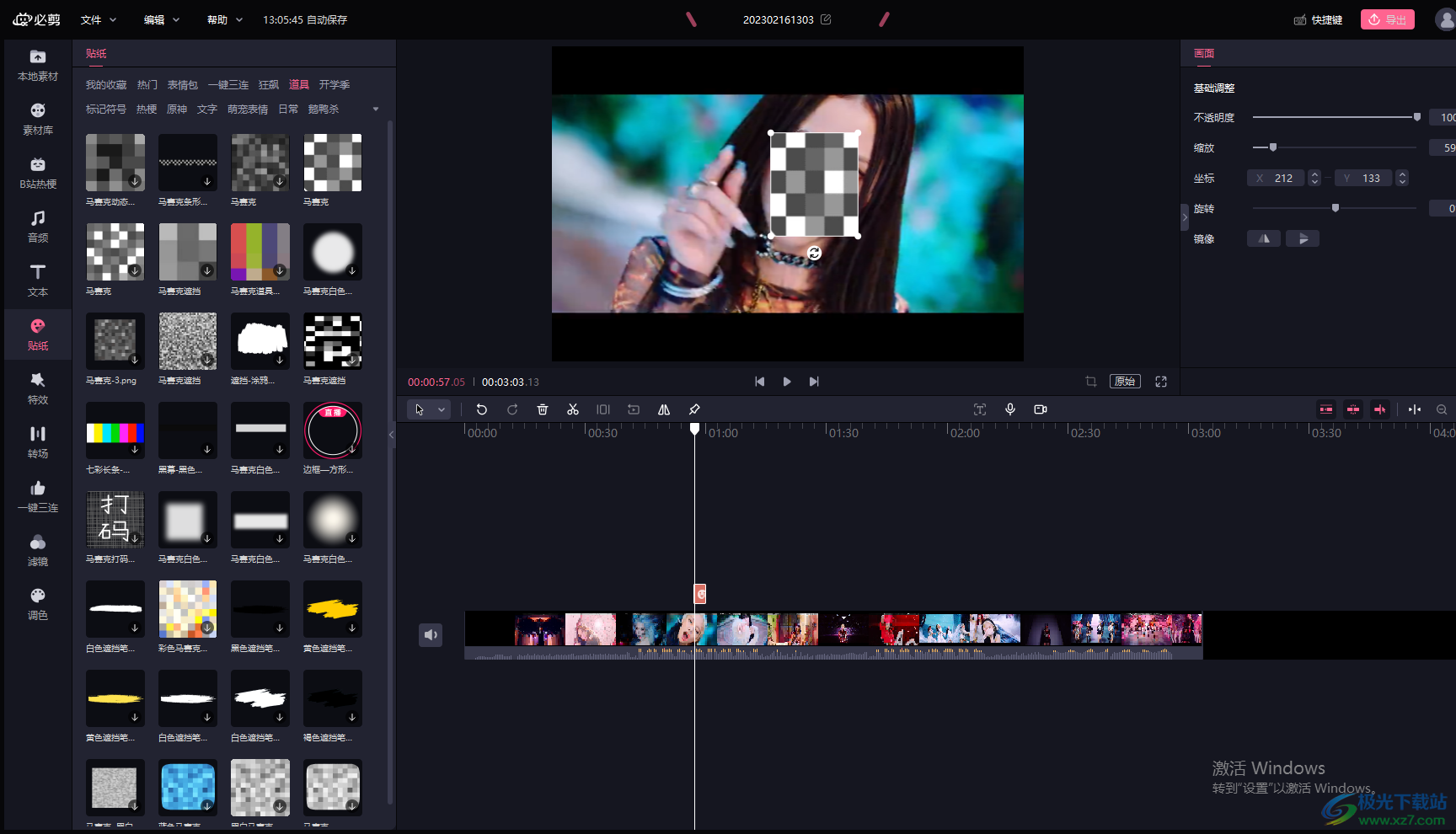Select the 彩色马赛克 sticker thumbnail
This screenshot has height=834, width=1456.
(x=188, y=609)
